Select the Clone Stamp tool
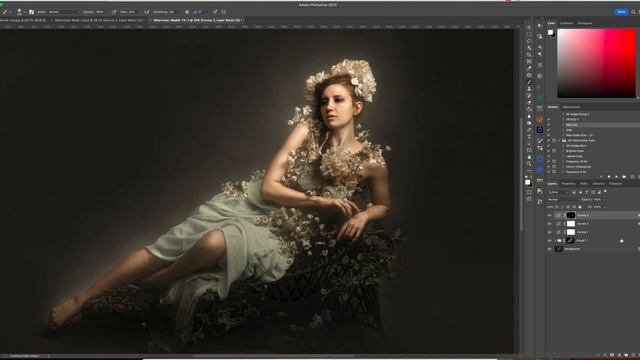Image resolution: width=640 pixels, height=360 pixels. (529, 89)
